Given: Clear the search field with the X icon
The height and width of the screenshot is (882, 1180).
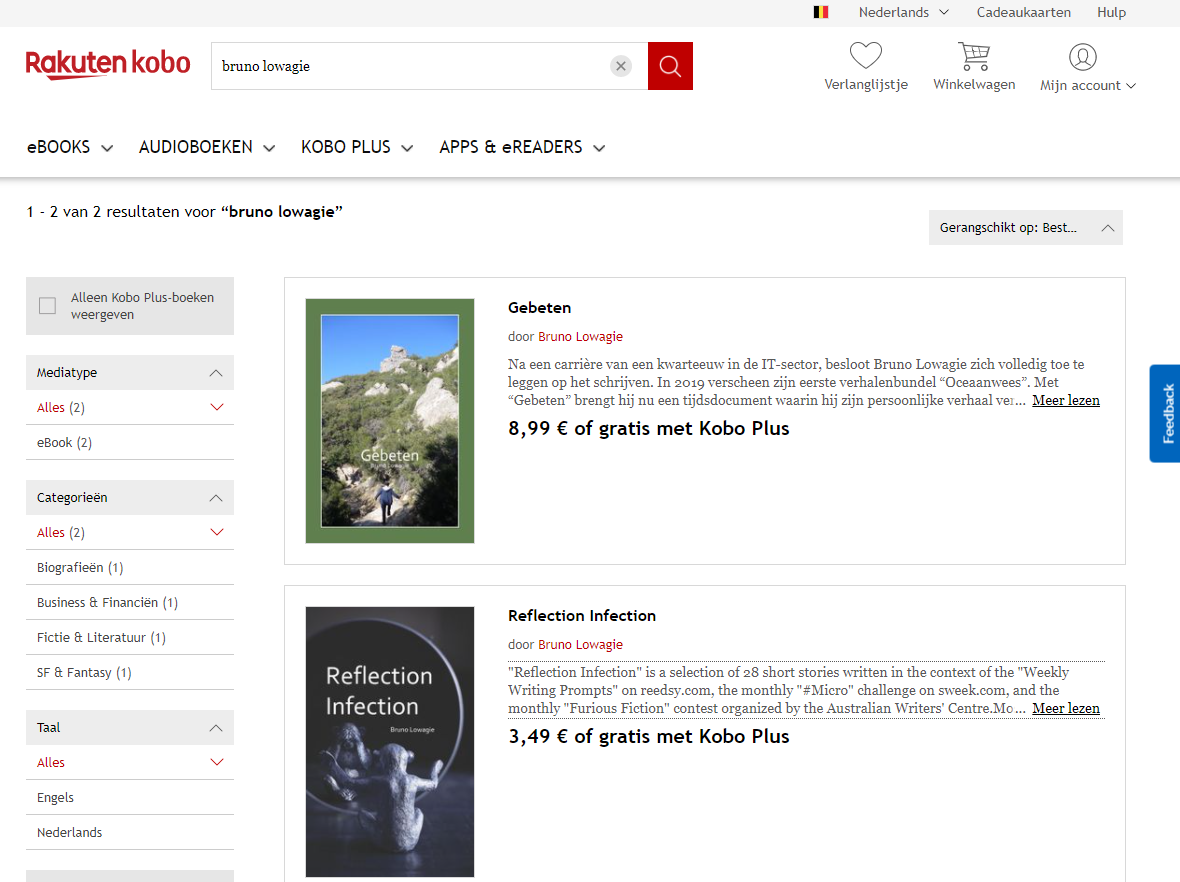Looking at the screenshot, I should [621, 66].
